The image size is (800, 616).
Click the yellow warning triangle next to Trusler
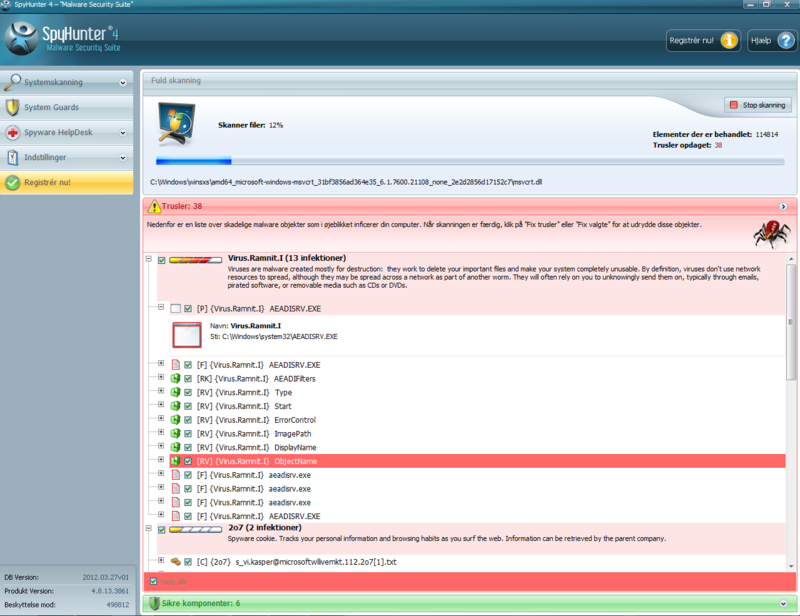pos(154,206)
